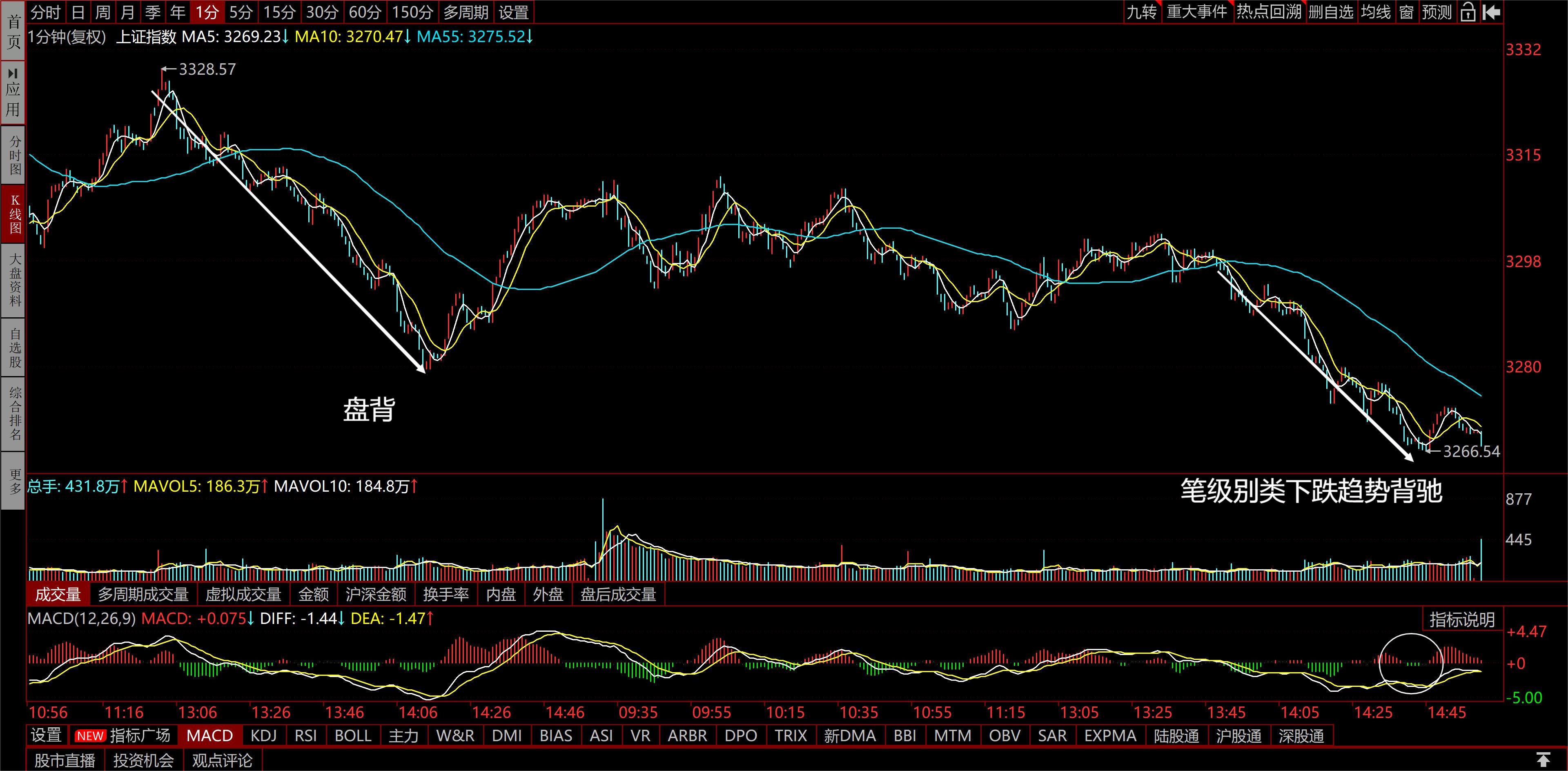Viewport: 1568px width, 771px height.
Task: Select the 外盘 tab
Action: [548, 595]
